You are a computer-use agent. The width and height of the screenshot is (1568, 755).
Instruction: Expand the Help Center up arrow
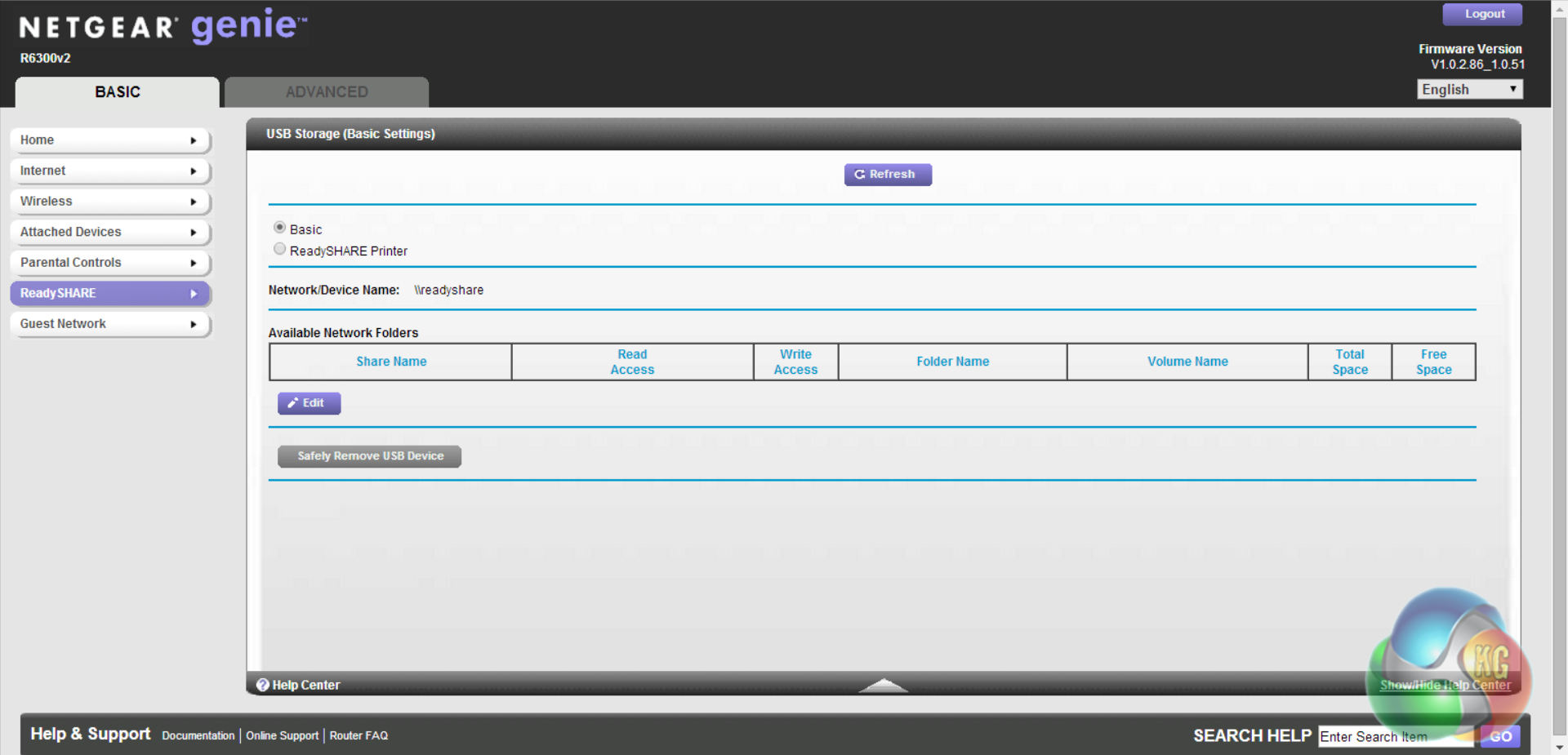pyautogui.click(x=883, y=685)
